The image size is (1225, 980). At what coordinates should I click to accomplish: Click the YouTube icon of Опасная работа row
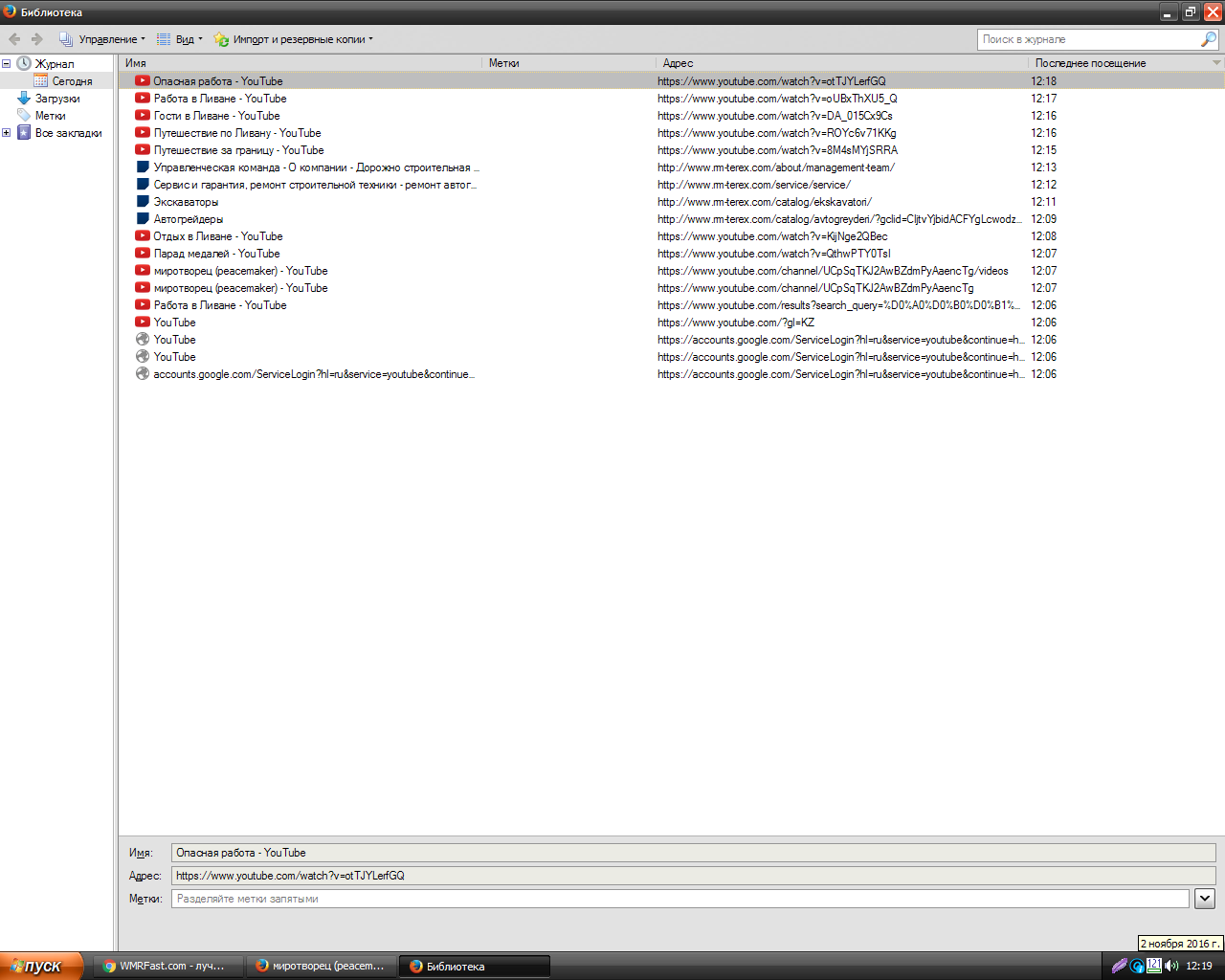click(x=143, y=81)
